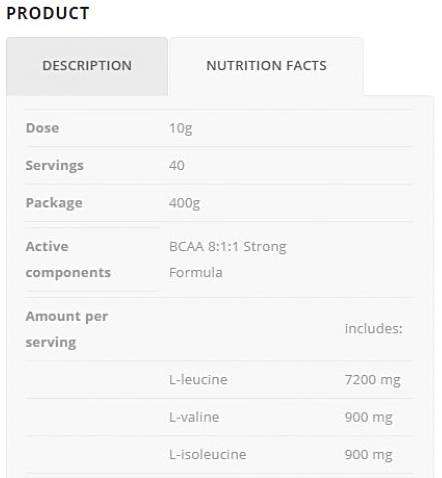The width and height of the screenshot is (442, 478).
Task: Select the Active components label
Action: point(68,259)
